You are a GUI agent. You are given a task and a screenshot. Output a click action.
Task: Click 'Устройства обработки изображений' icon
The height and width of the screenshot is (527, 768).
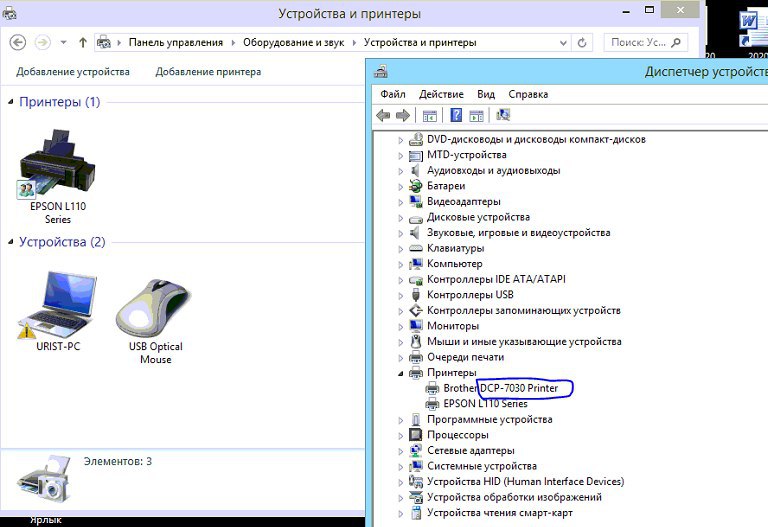point(416,498)
